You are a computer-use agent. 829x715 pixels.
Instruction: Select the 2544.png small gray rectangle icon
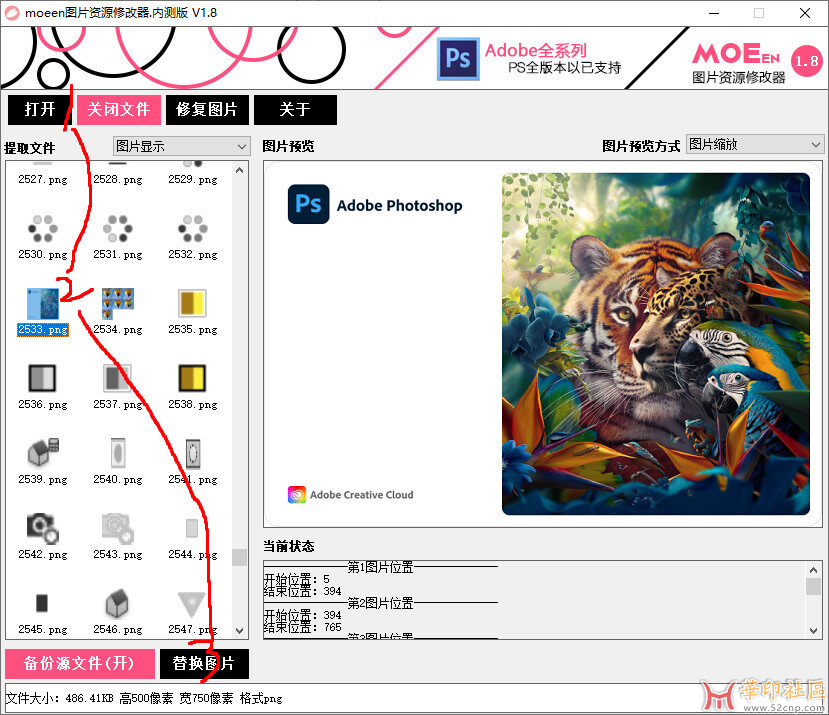pos(192,528)
